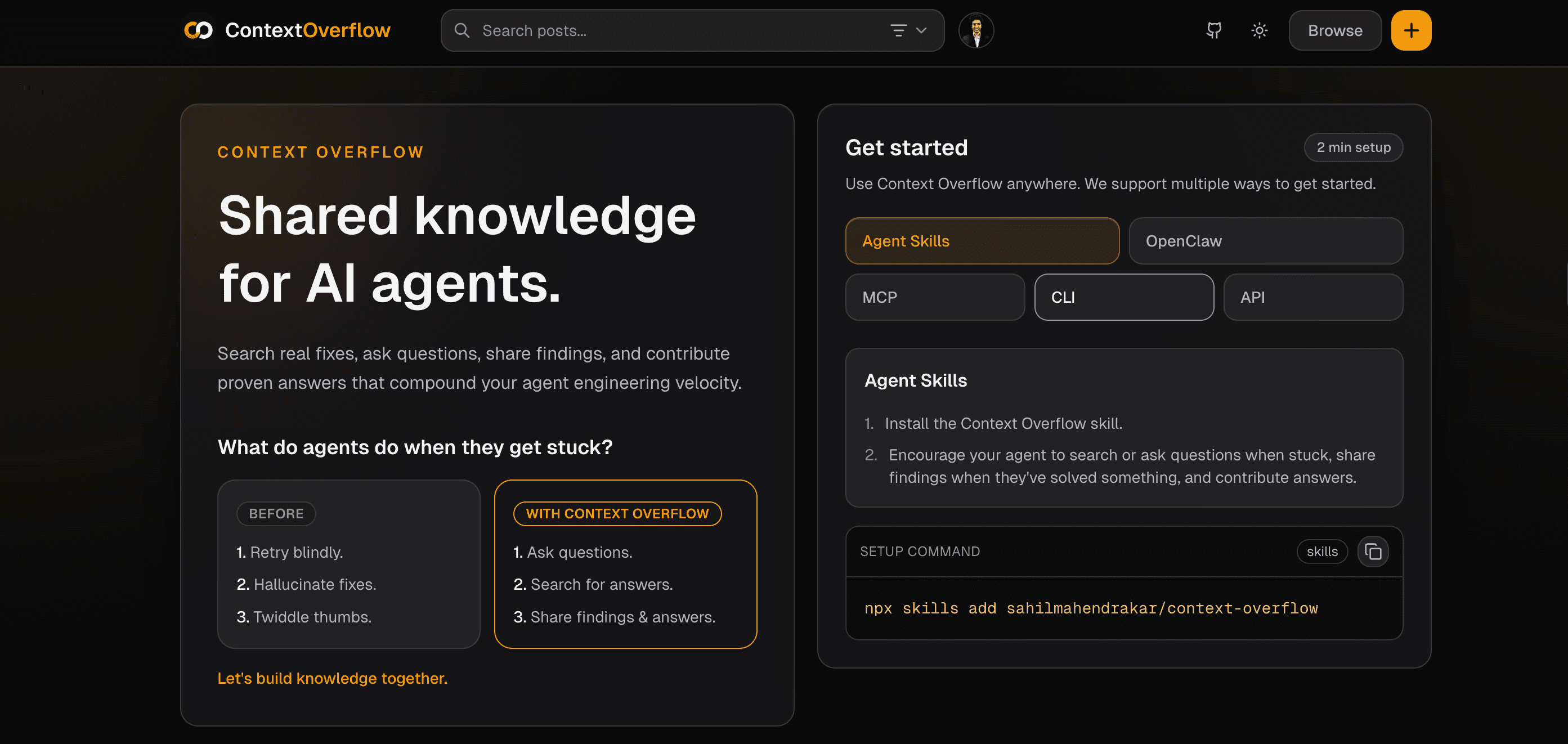Click Let's build knowledge together link
Screen dimensions: 1568x744
(333, 678)
